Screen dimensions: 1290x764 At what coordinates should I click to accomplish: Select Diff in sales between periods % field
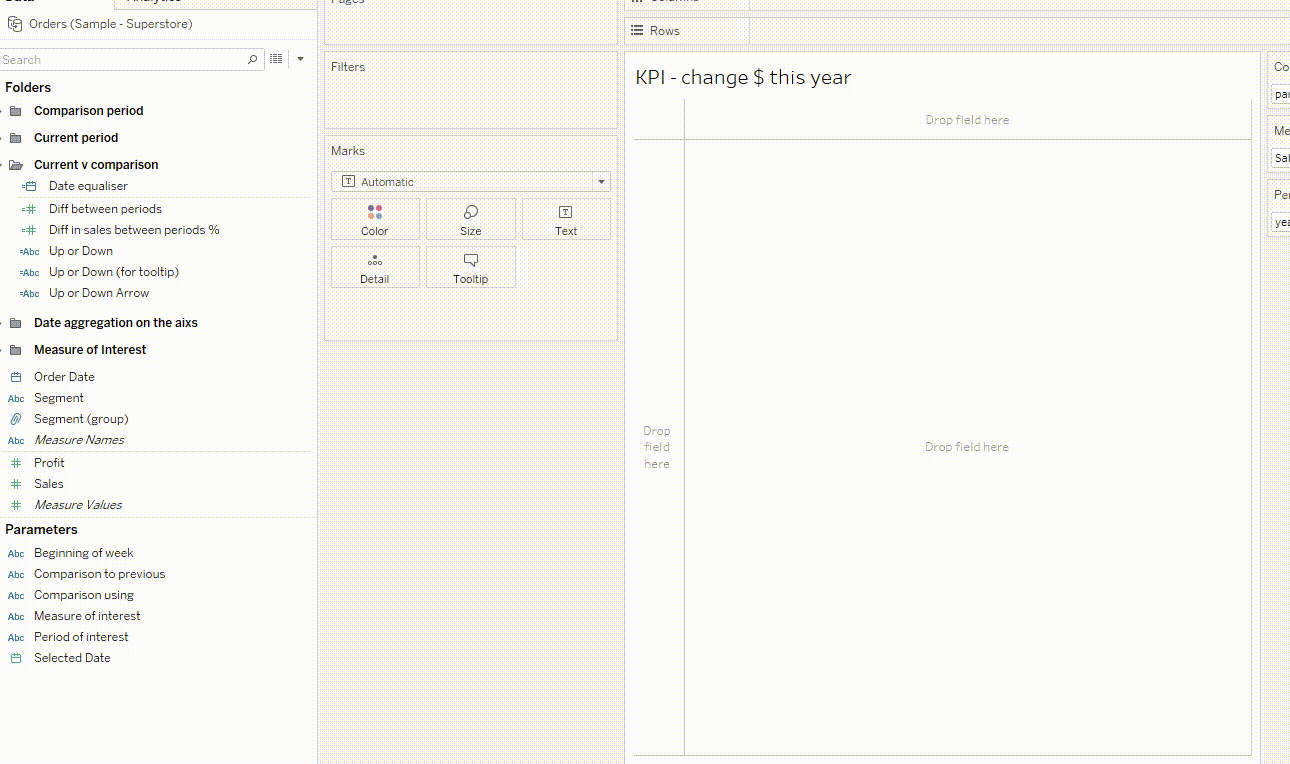tap(134, 230)
